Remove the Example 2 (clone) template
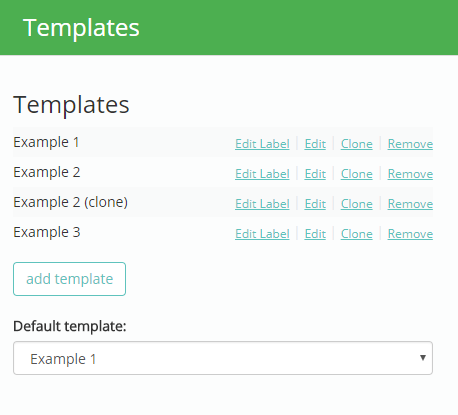The height and width of the screenshot is (415, 458). click(x=410, y=204)
